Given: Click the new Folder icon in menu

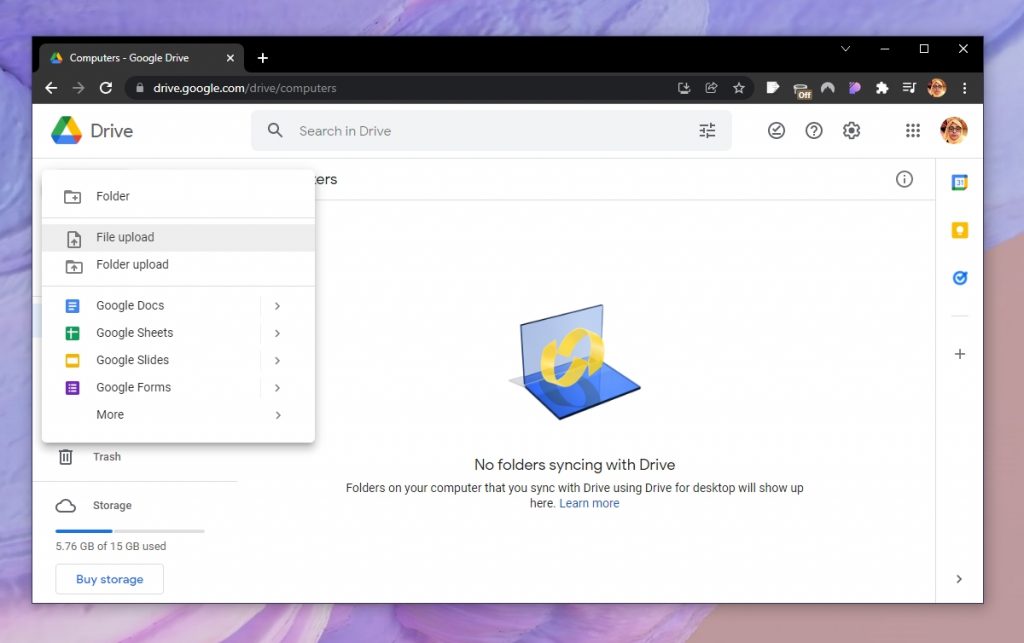Looking at the screenshot, I should coord(72,196).
